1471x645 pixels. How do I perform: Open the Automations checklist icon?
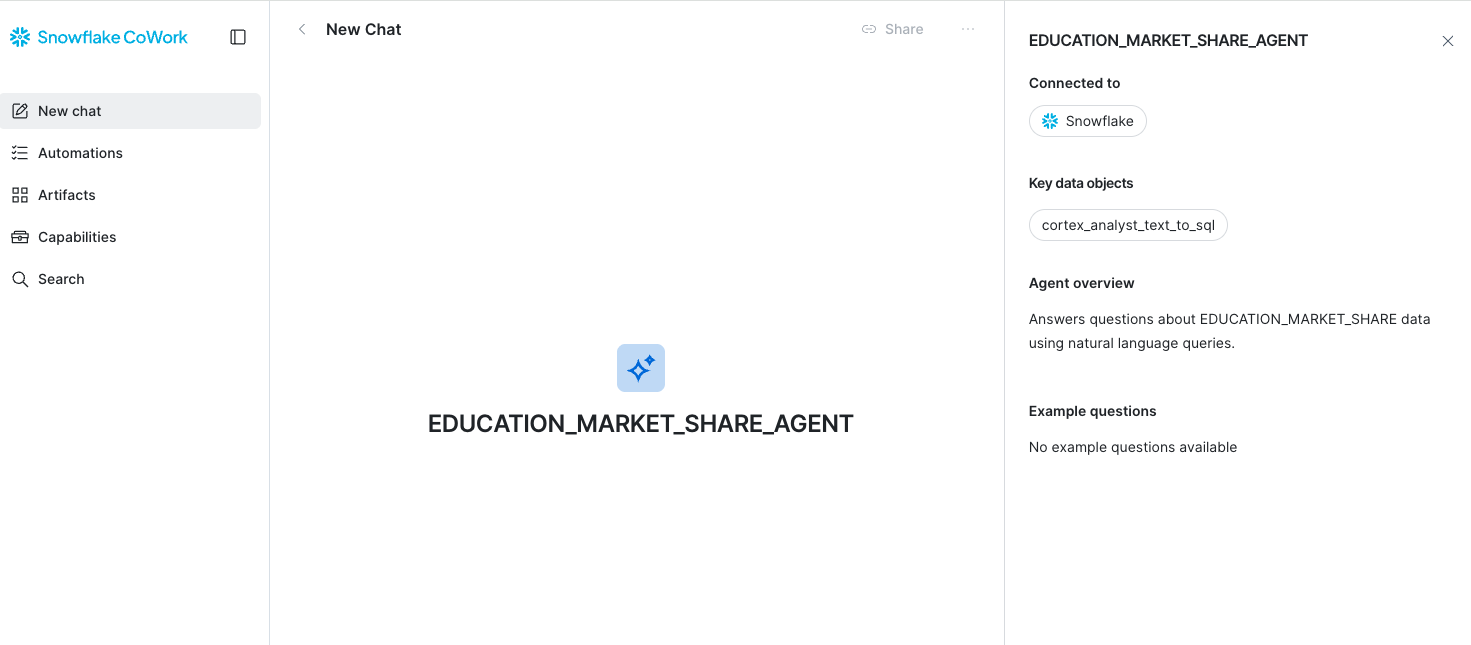20,153
